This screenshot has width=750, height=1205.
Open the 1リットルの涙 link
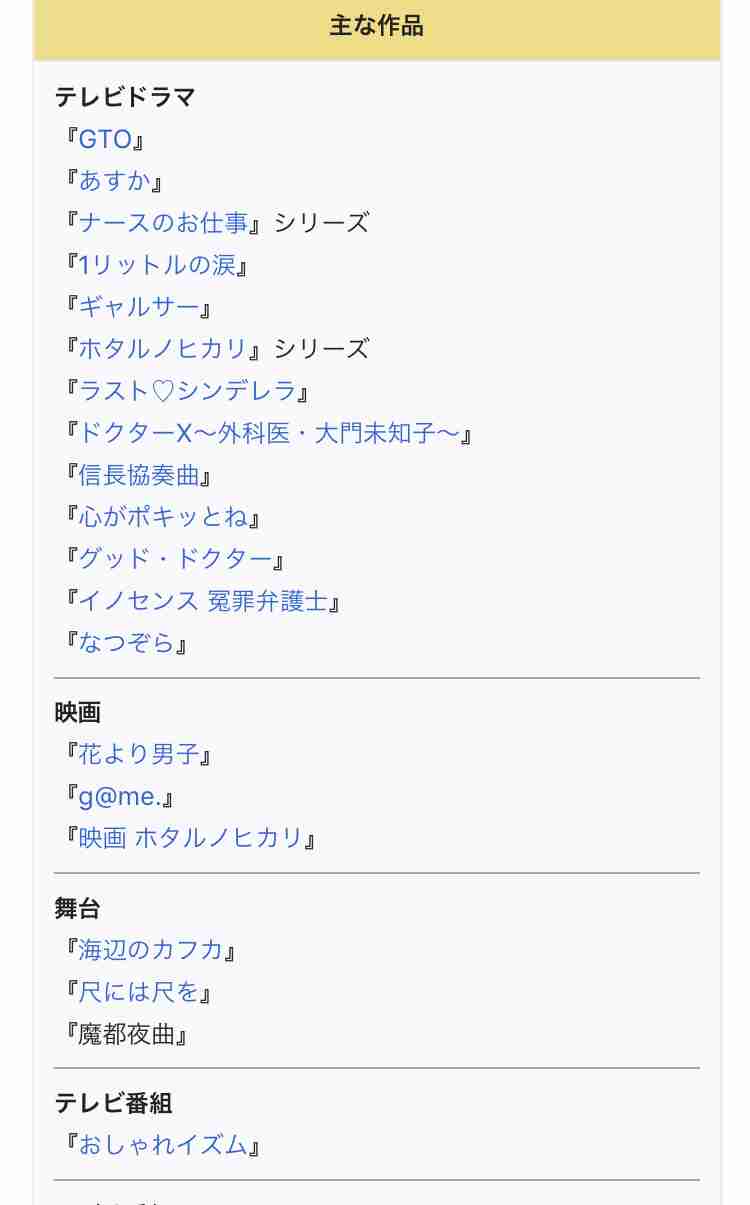157,265
